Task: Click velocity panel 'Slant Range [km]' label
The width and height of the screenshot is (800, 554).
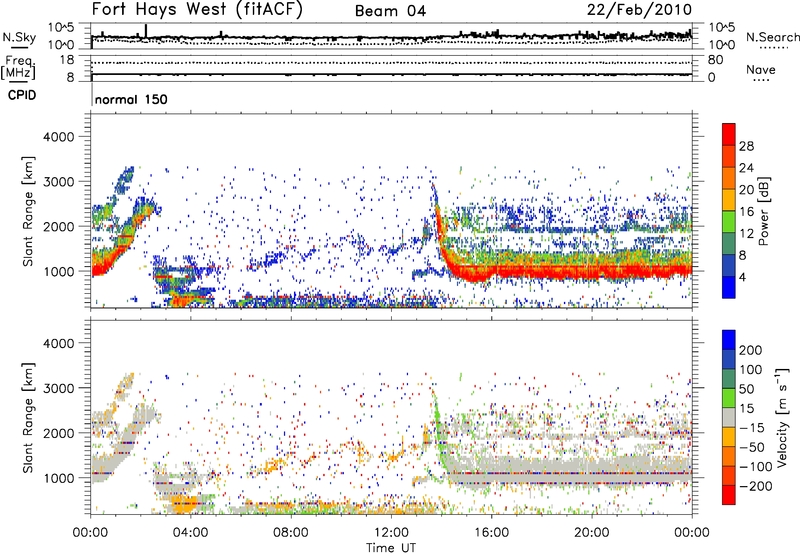Action: [x=28, y=417]
